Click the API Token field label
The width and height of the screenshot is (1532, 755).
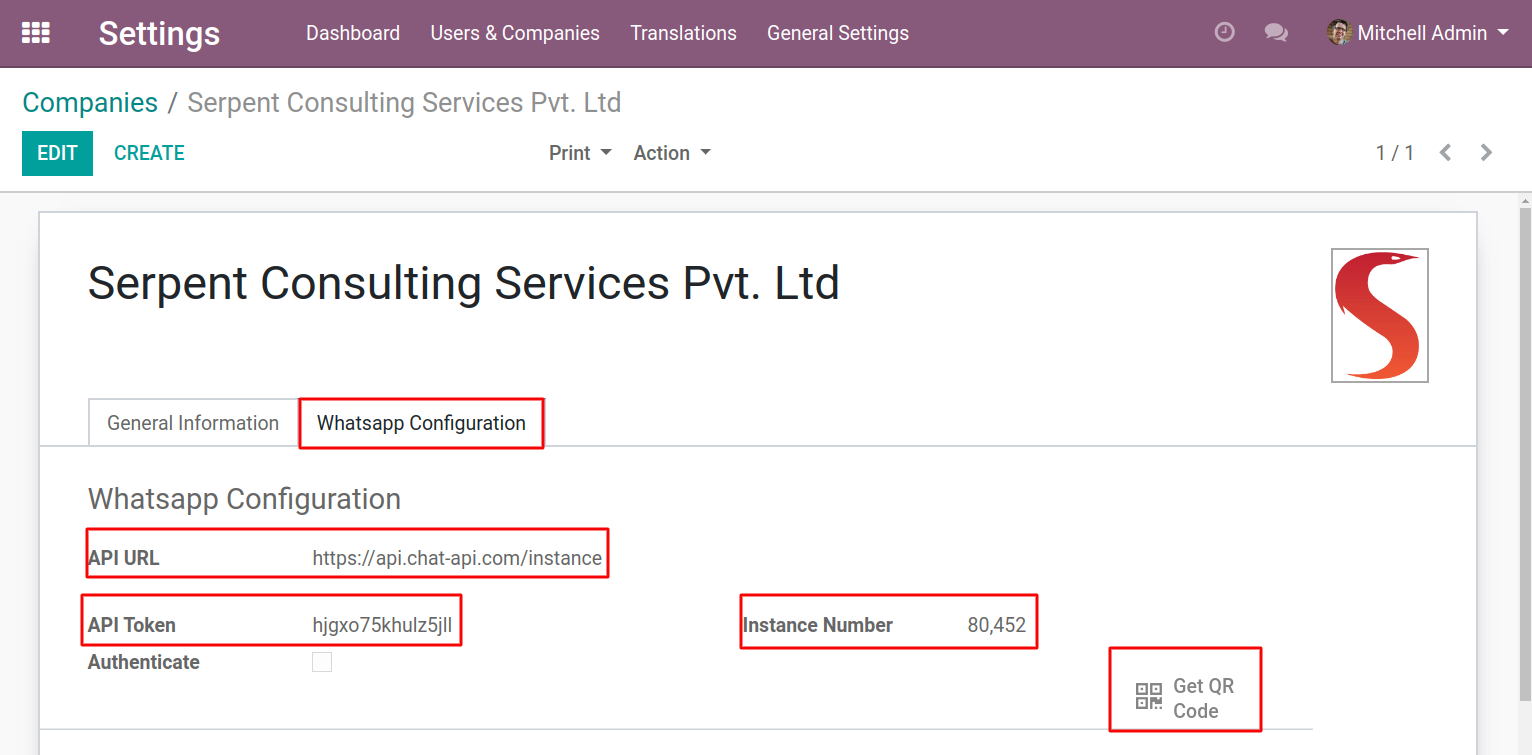tap(132, 625)
